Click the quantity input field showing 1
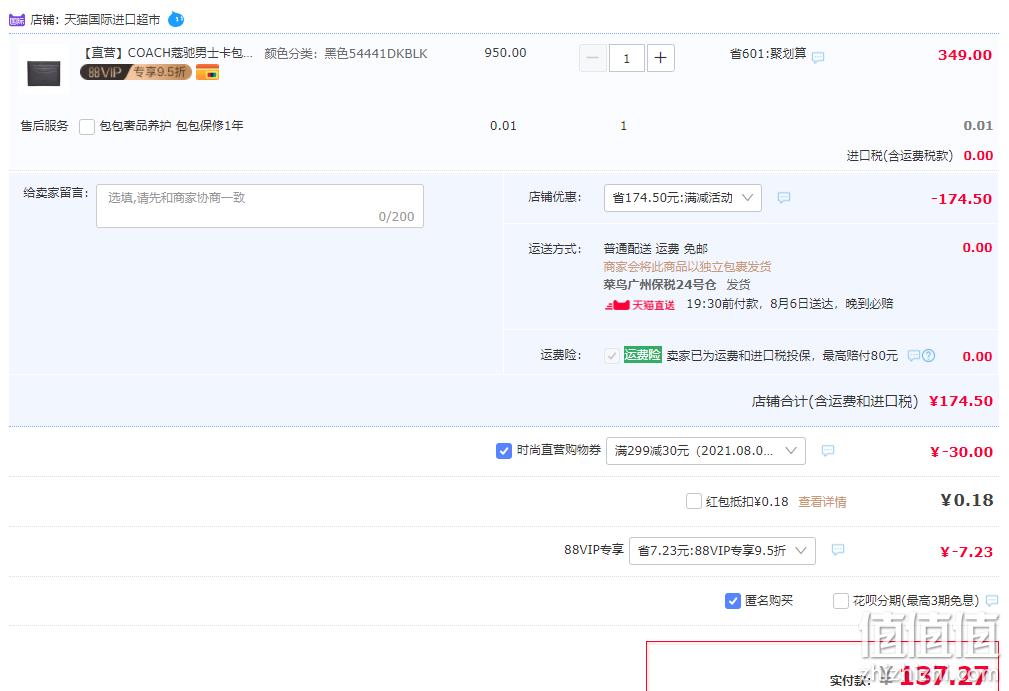The height and width of the screenshot is (691, 1009). tap(627, 59)
